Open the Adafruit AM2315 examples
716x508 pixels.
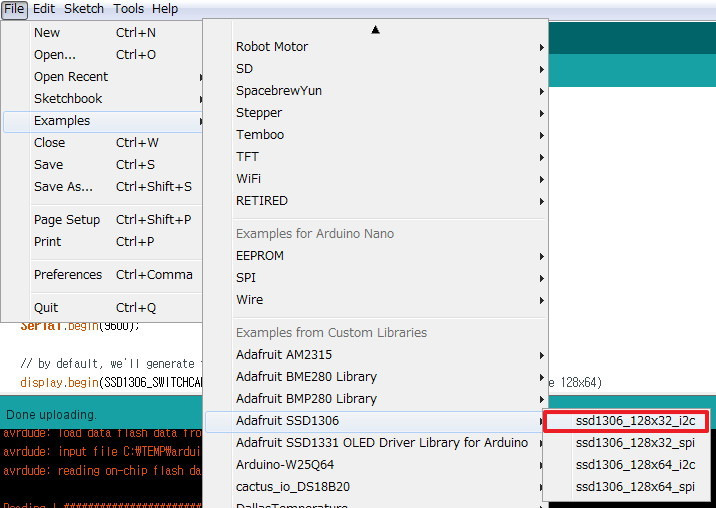(375, 355)
